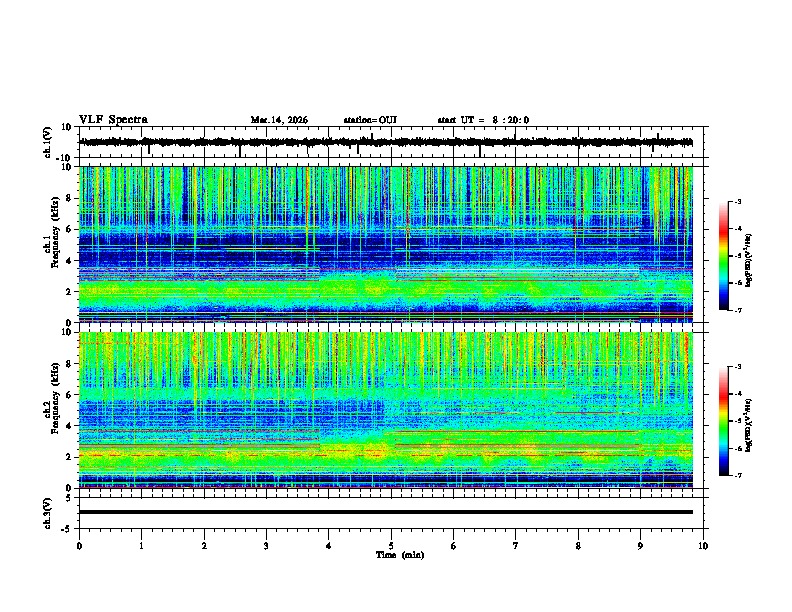The width and height of the screenshot is (792, 612).
Task: Click the '-6' tick on ch.2 colorbar
Action: 737,448
